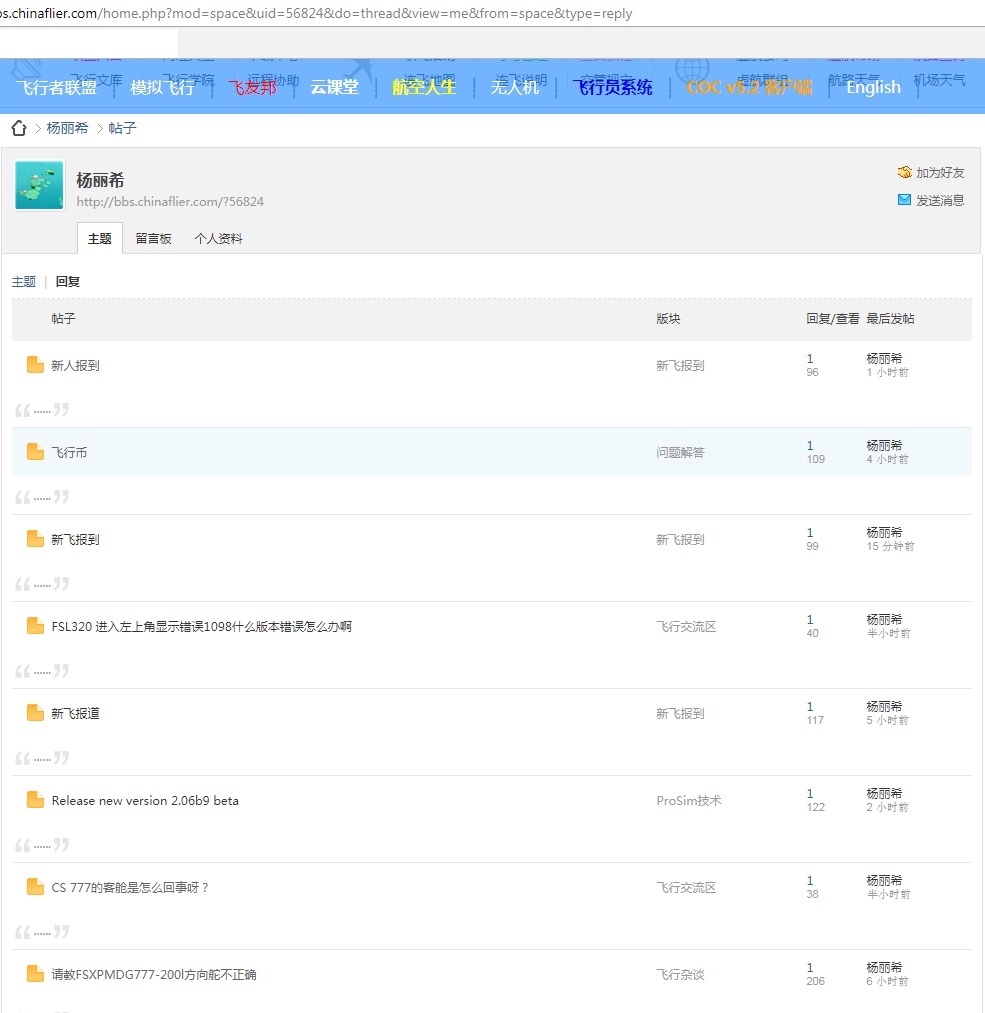
Task: Open 飞行员系统 in navigation bar
Action: coord(613,87)
